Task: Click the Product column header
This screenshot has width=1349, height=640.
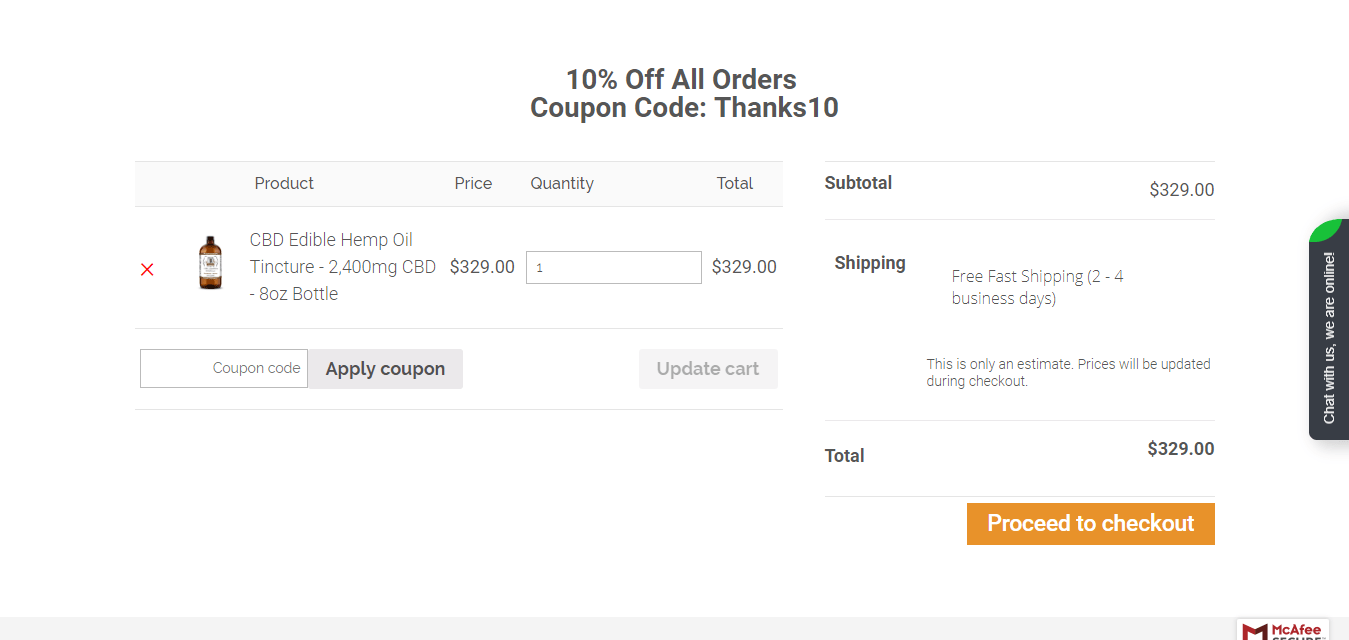Action: click(284, 183)
